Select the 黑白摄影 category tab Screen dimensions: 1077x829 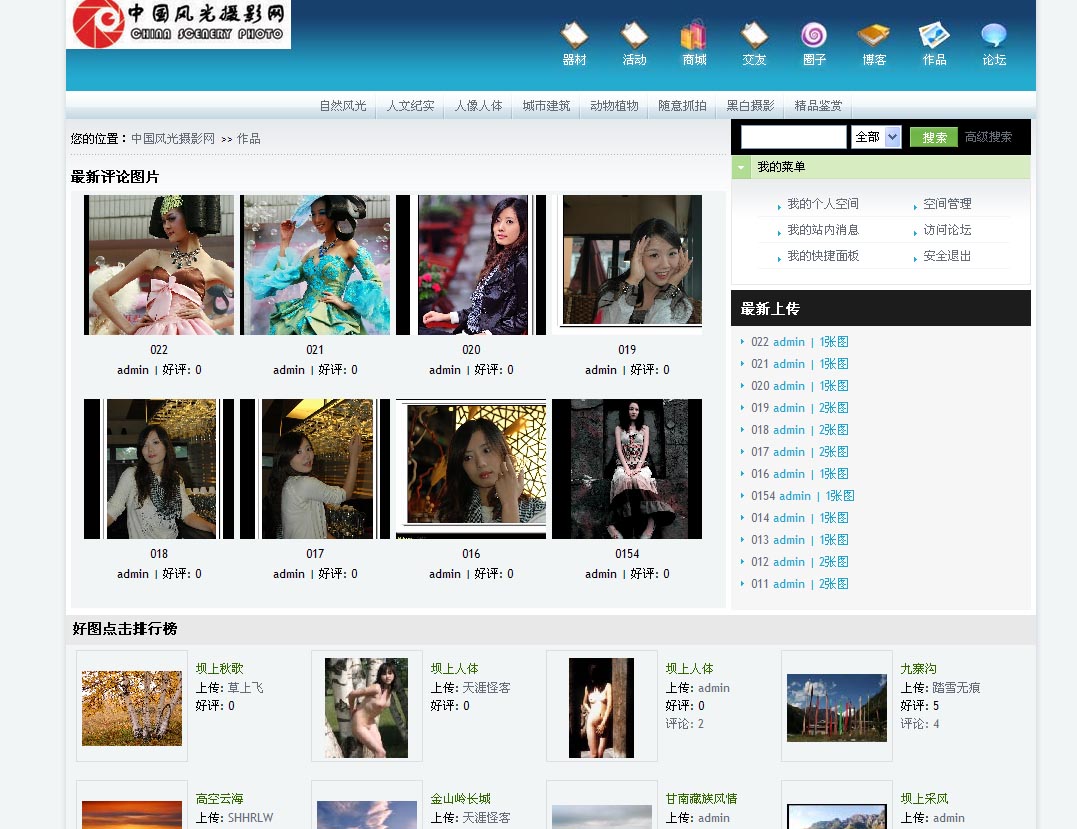(x=750, y=106)
